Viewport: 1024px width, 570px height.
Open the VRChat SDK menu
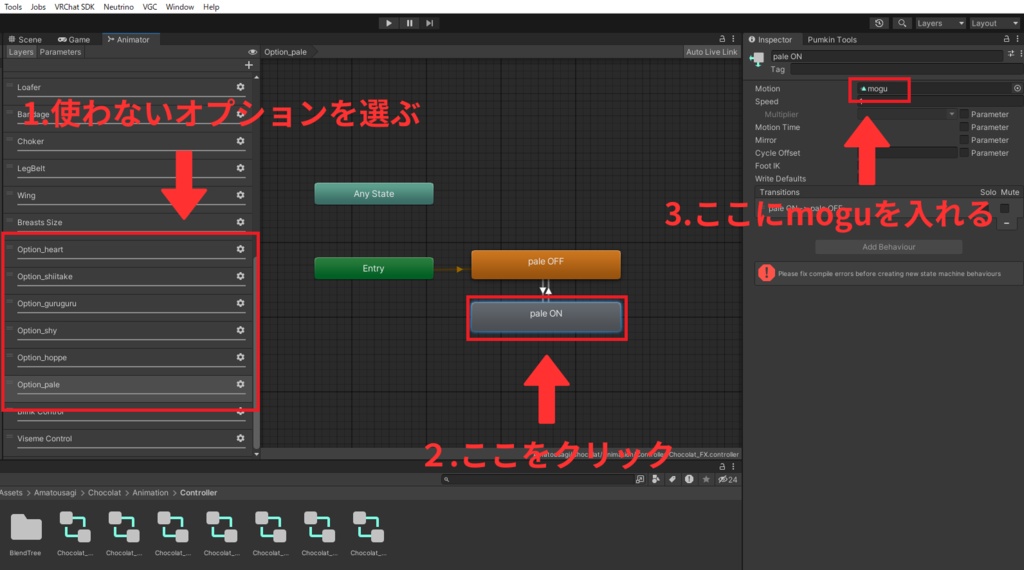coord(74,7)
